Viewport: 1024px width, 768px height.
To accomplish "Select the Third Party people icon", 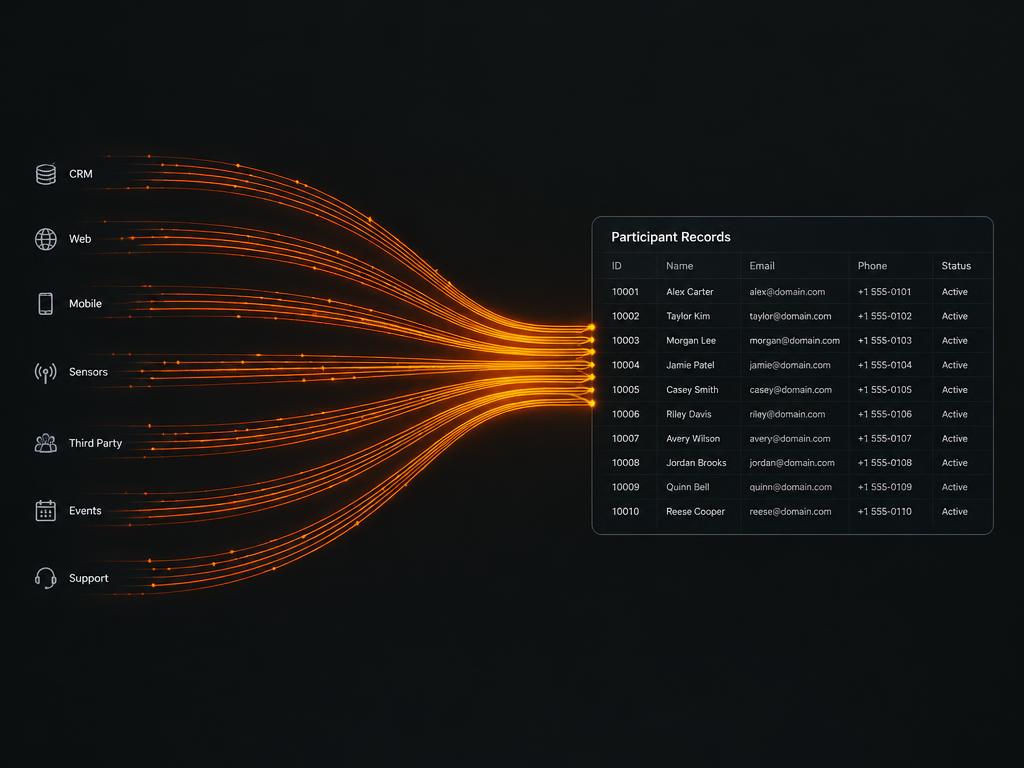I will point(46,443).
